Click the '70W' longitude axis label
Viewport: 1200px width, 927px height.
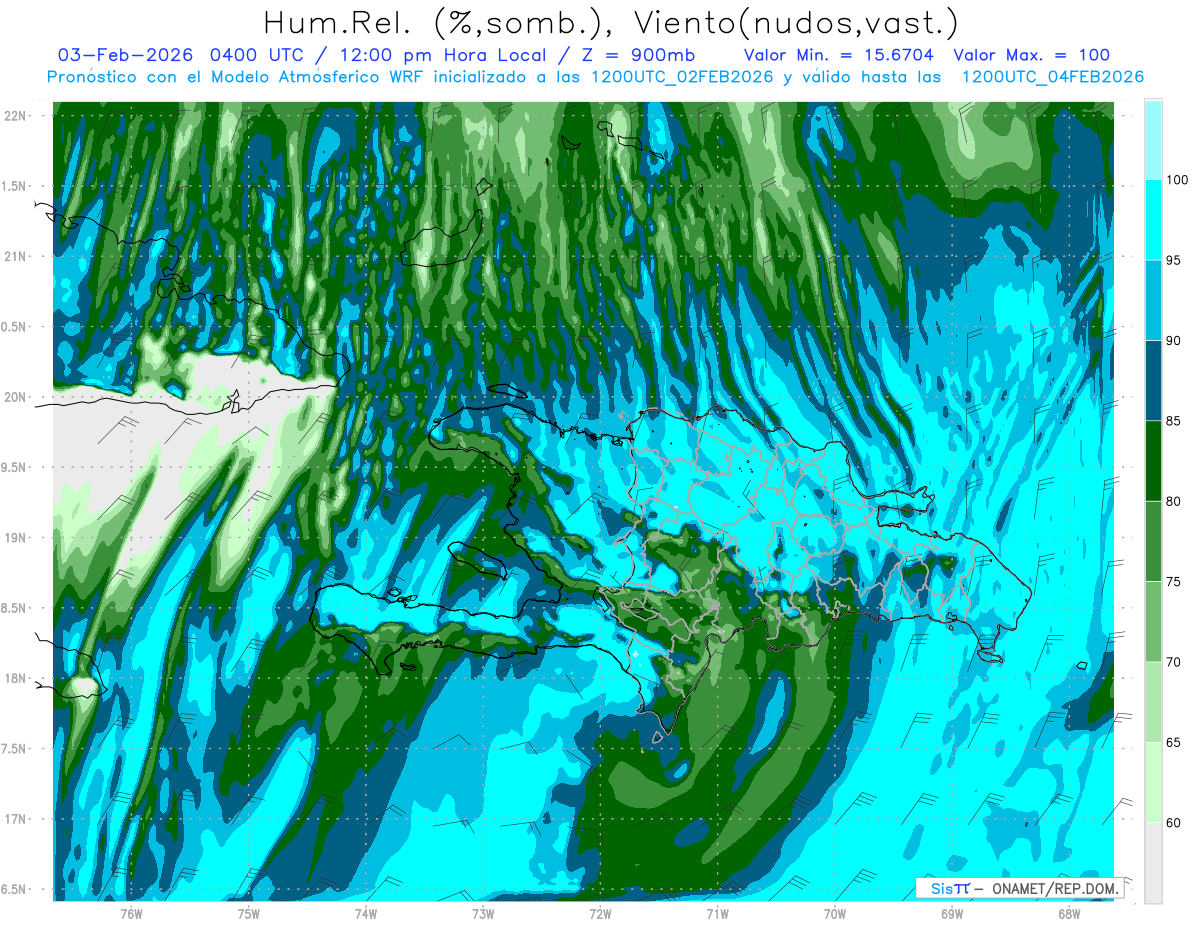click(x=834, y=913)
